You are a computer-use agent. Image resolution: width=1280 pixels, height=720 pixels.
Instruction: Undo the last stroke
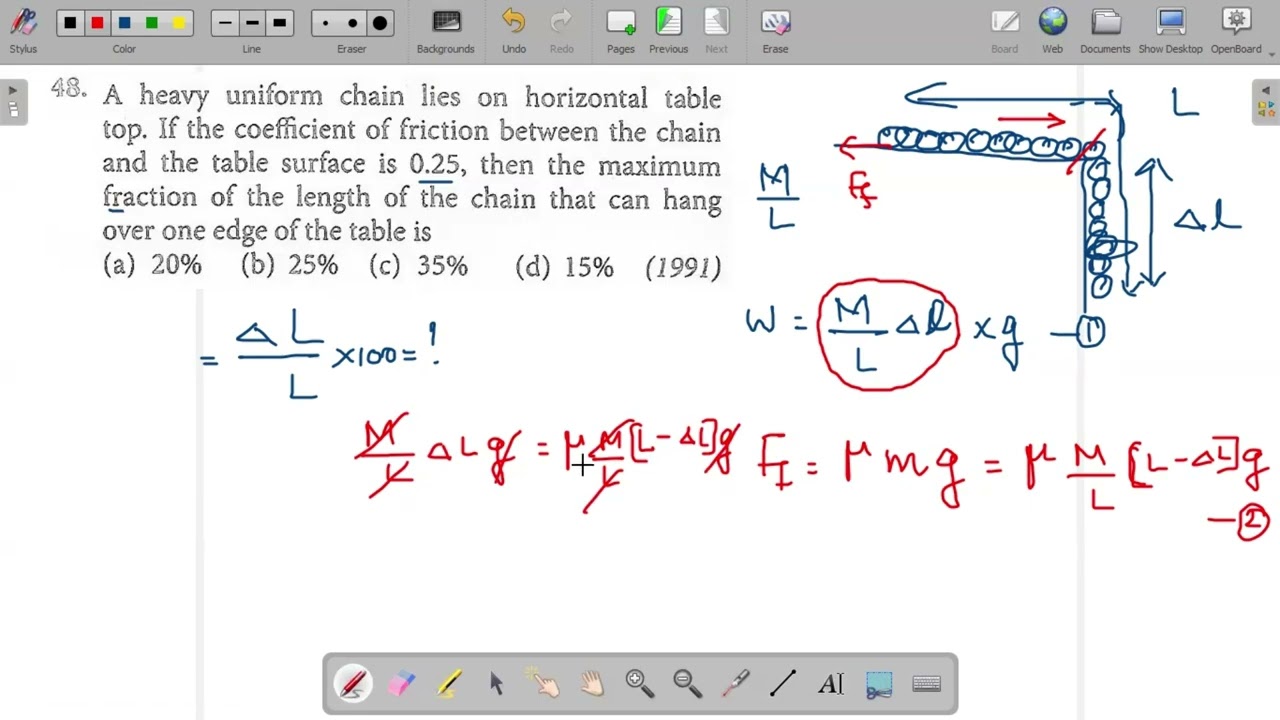tap(514, 31)
